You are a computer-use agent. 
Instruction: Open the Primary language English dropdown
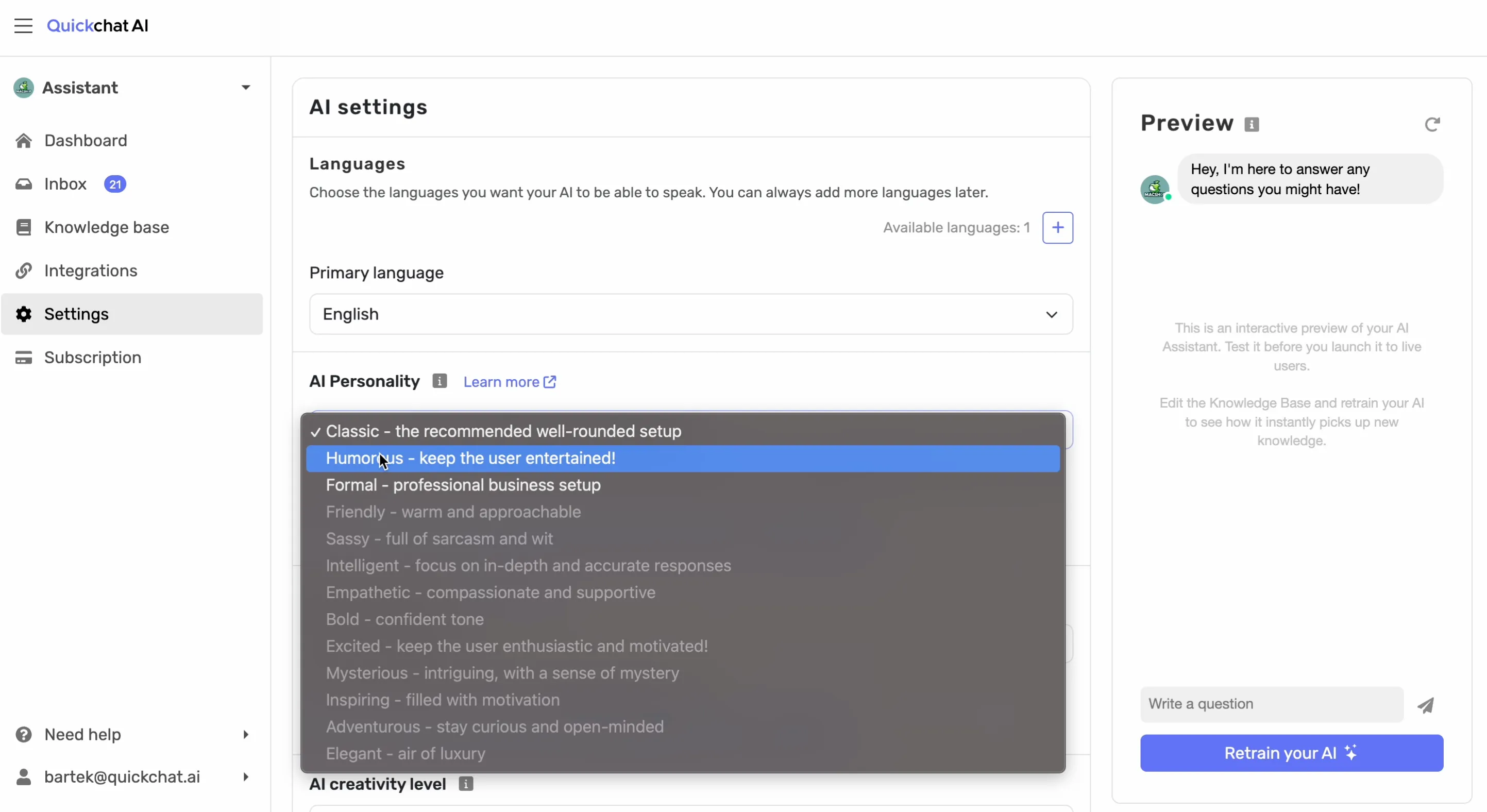(691, 314)
